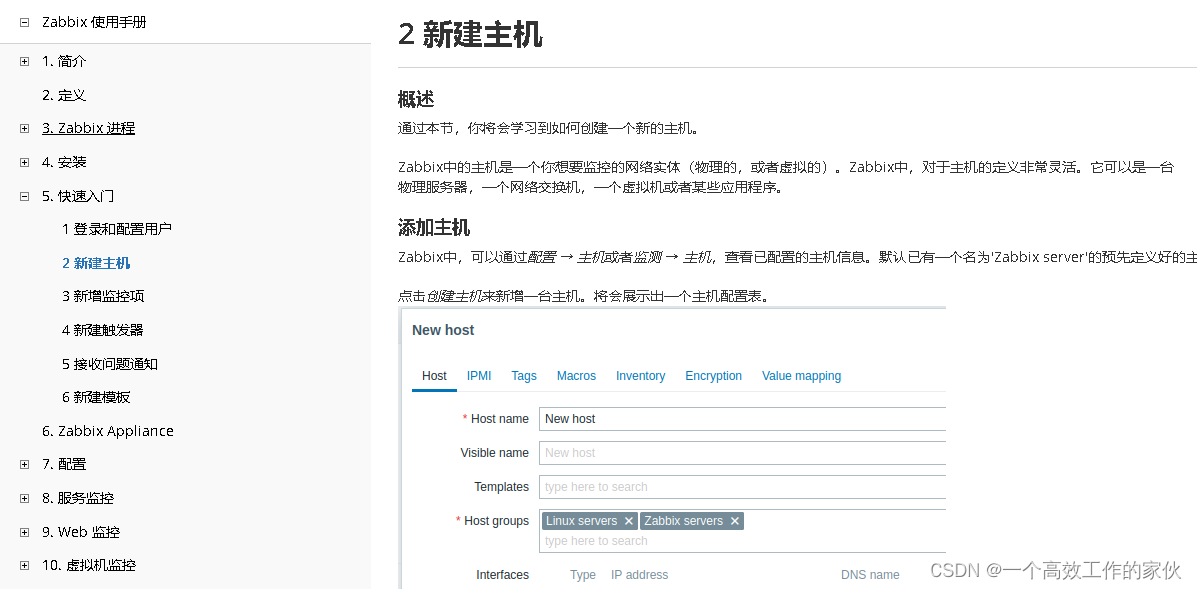Image resolution: width=1197 pixels, height=589 pixels.
Task: Click the 添加主机 section heading
Action: 434,227
